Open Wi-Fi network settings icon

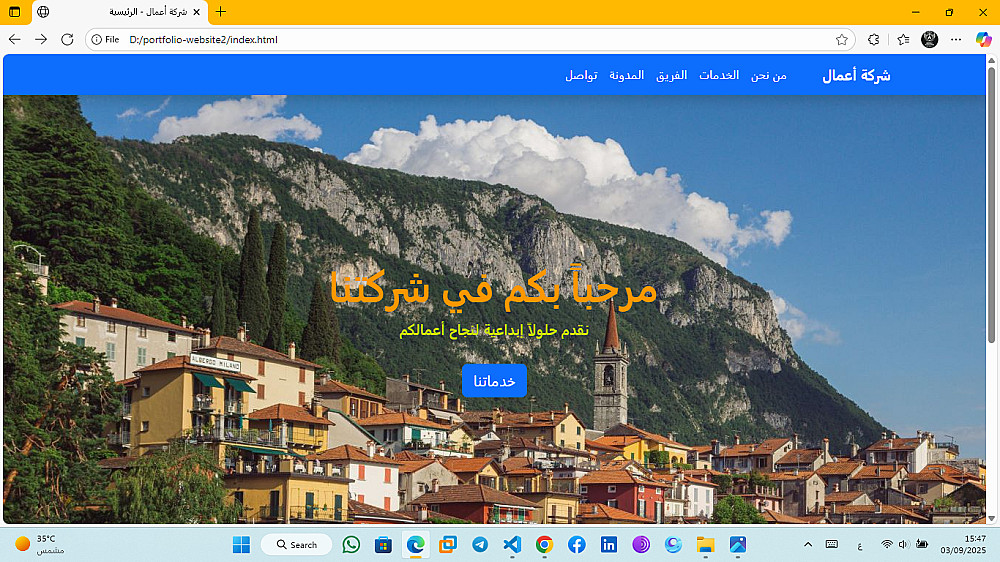click(x=886, y=544)
